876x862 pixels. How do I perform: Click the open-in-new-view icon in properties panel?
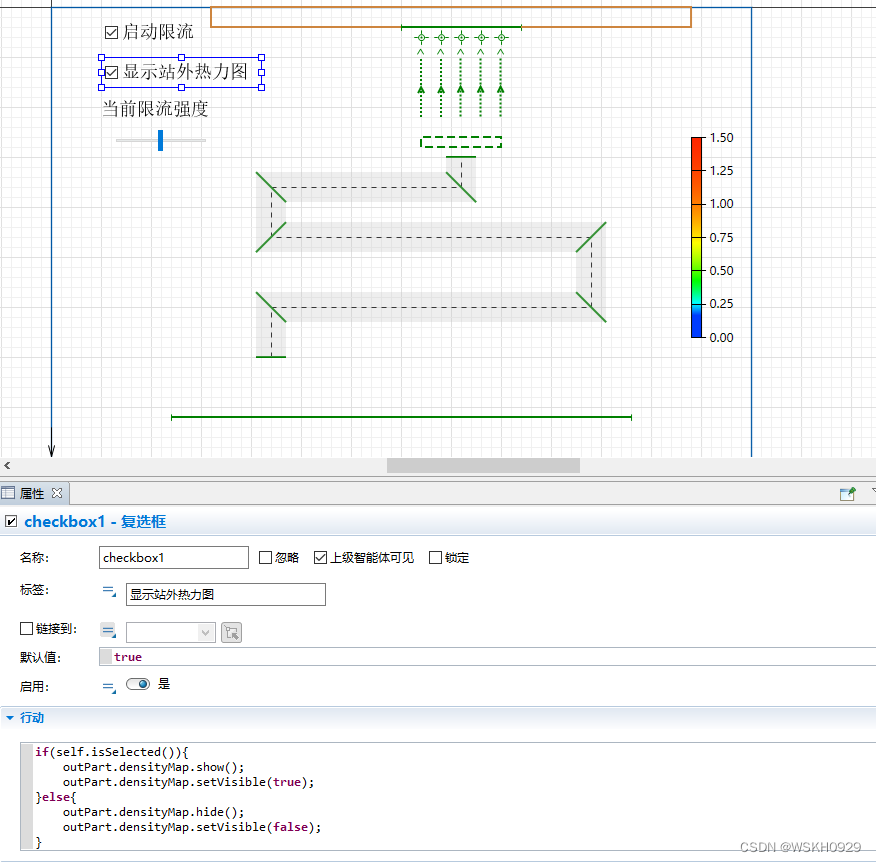pos(848,494)
